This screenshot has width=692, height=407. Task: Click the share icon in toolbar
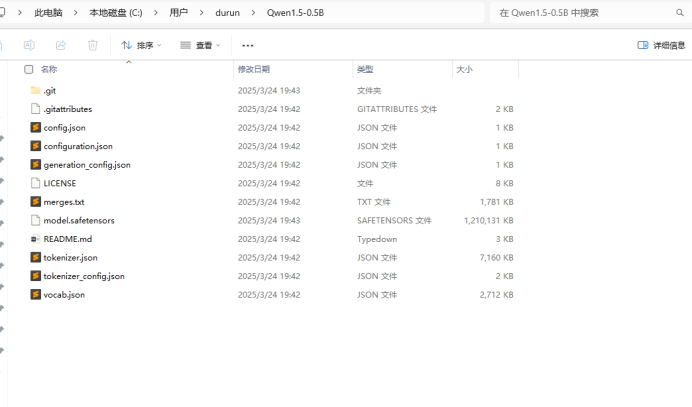point(61,45)
